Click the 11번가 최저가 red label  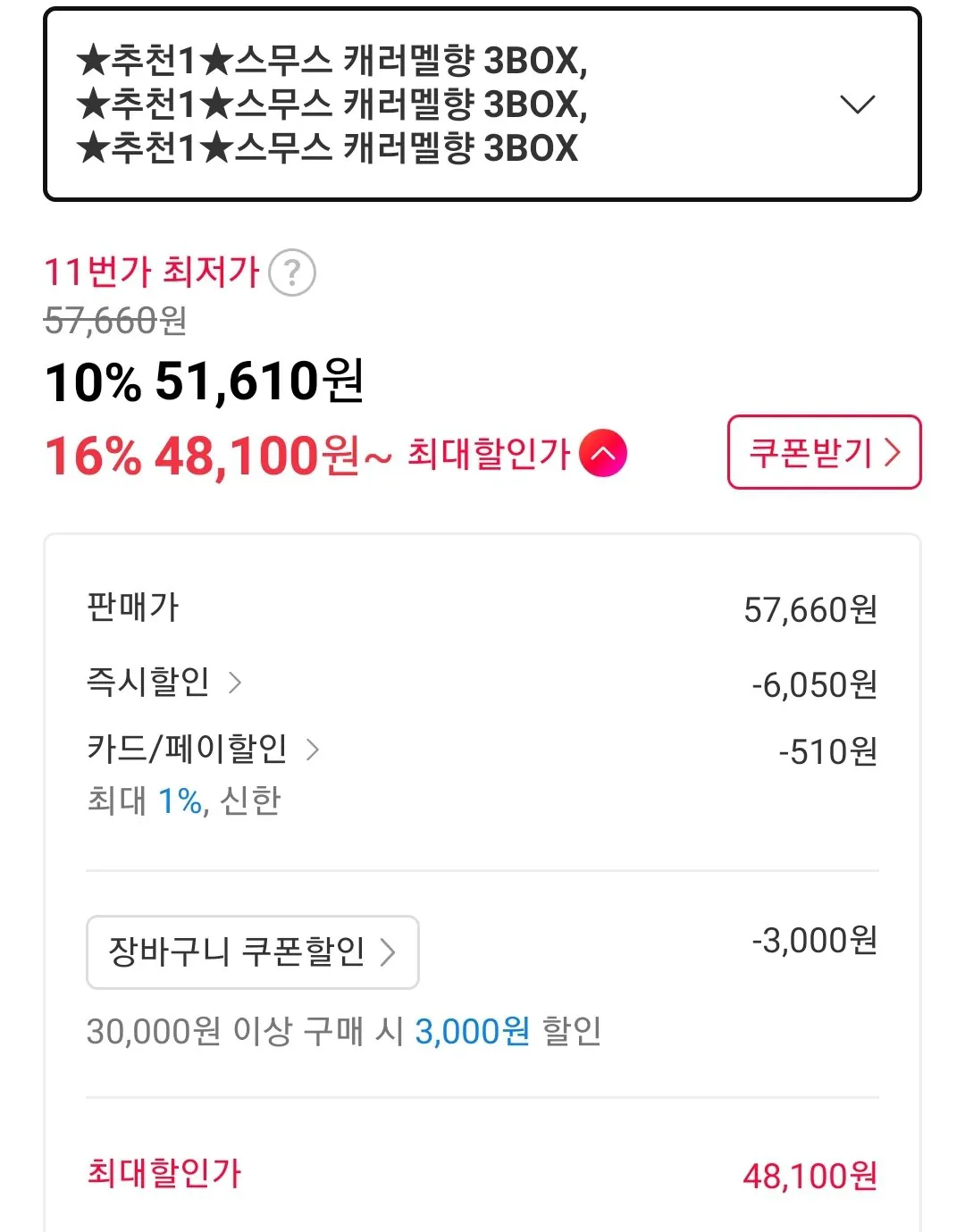tap(152, 272)
